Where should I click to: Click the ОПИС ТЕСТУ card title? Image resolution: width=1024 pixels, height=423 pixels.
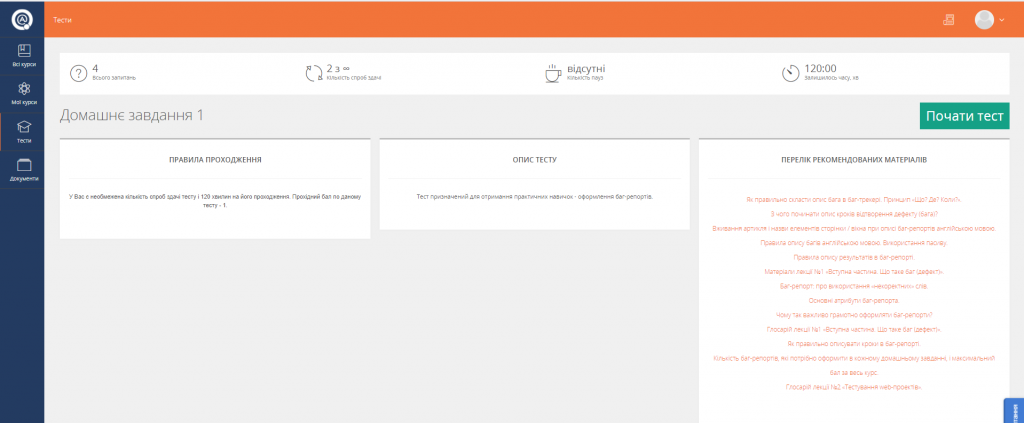(534, 159)
